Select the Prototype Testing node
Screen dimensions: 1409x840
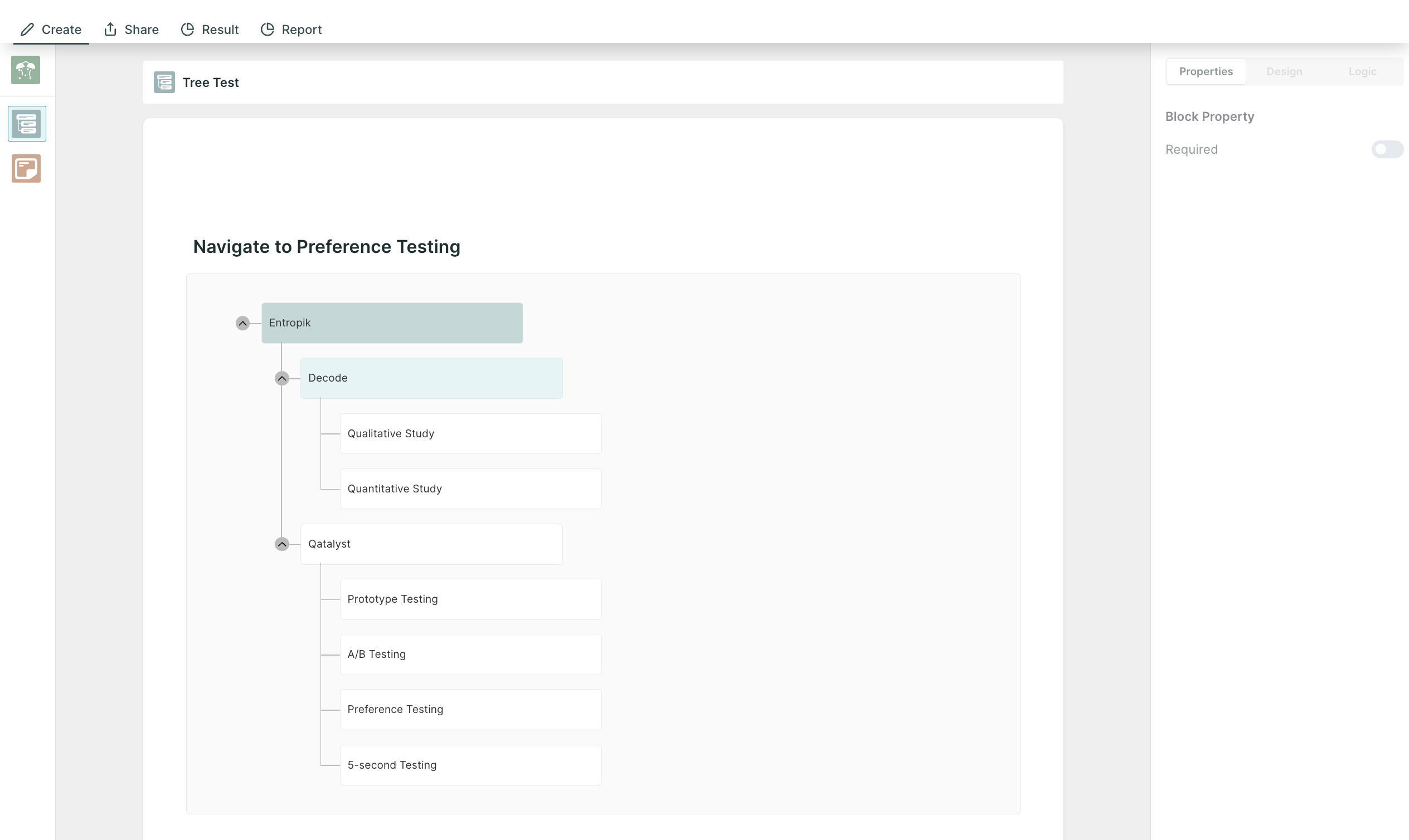tap(470, 599)
